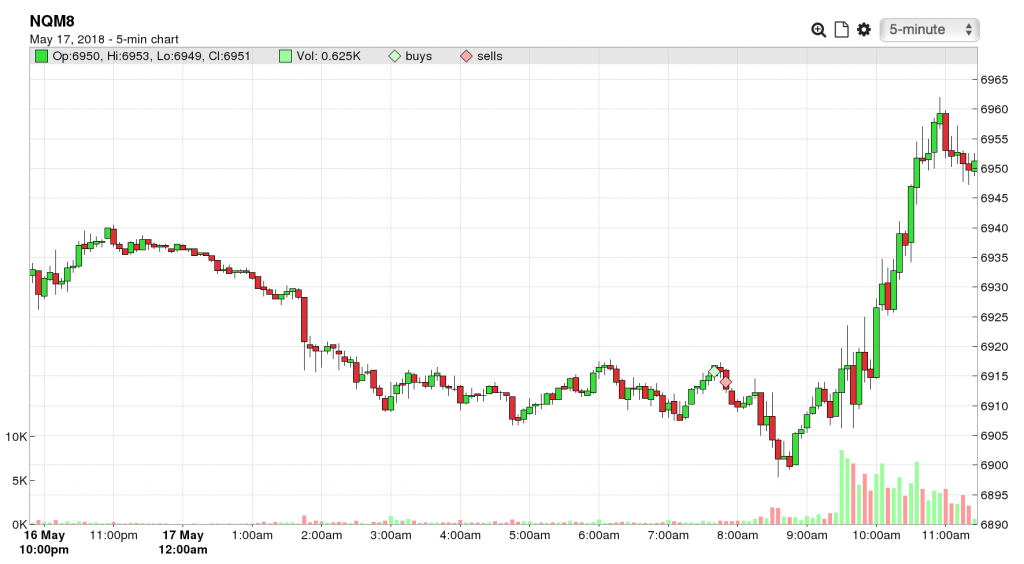The image size is (1024, 564).
Task: Click the 6960 price axis label
Action: tap(994, 109)
